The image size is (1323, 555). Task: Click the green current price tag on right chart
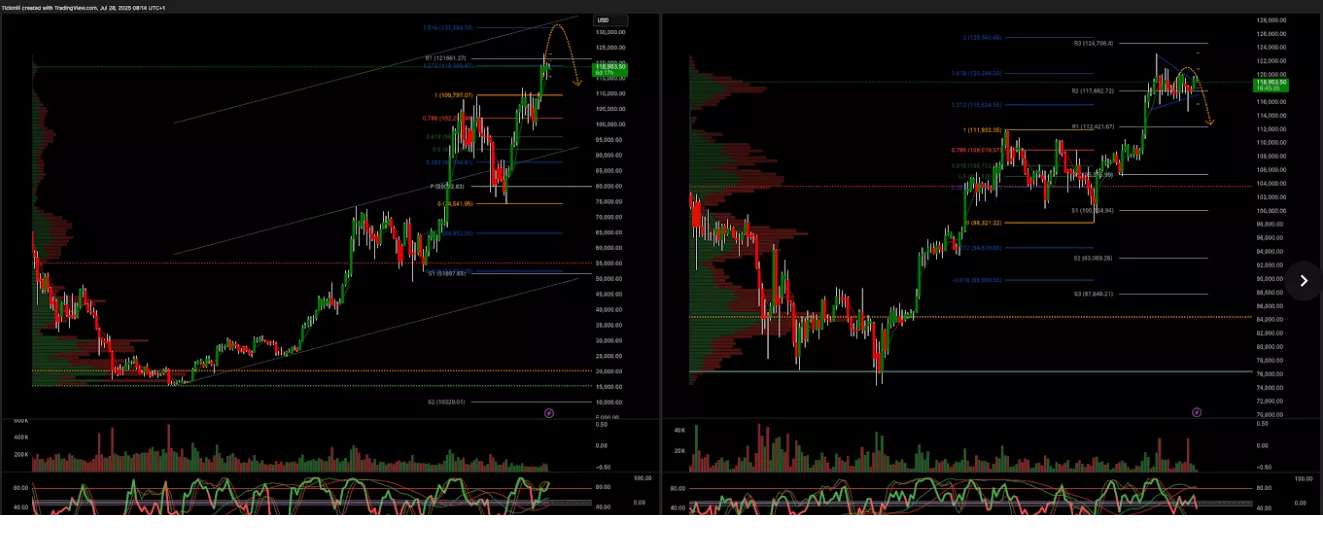(1271, 85)
